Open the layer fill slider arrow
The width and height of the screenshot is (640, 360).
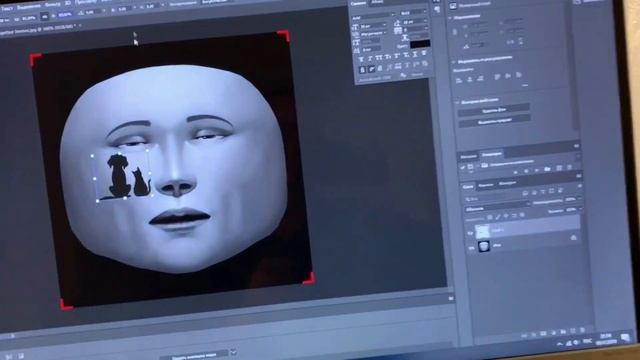(580, 209)
